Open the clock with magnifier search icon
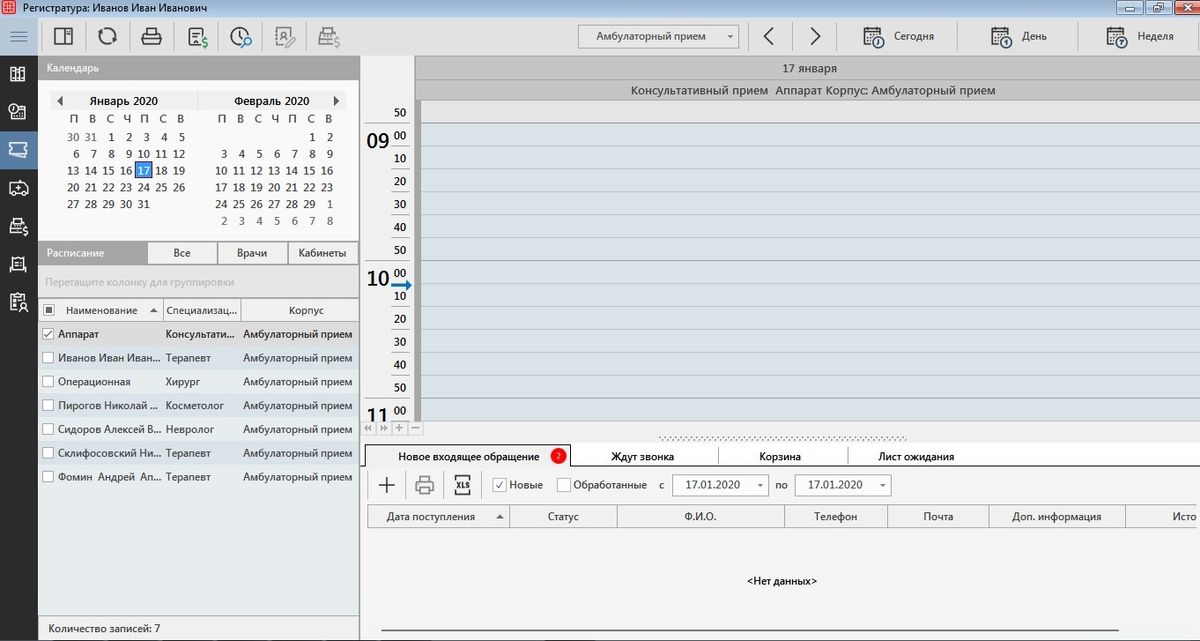 point(240,37)
